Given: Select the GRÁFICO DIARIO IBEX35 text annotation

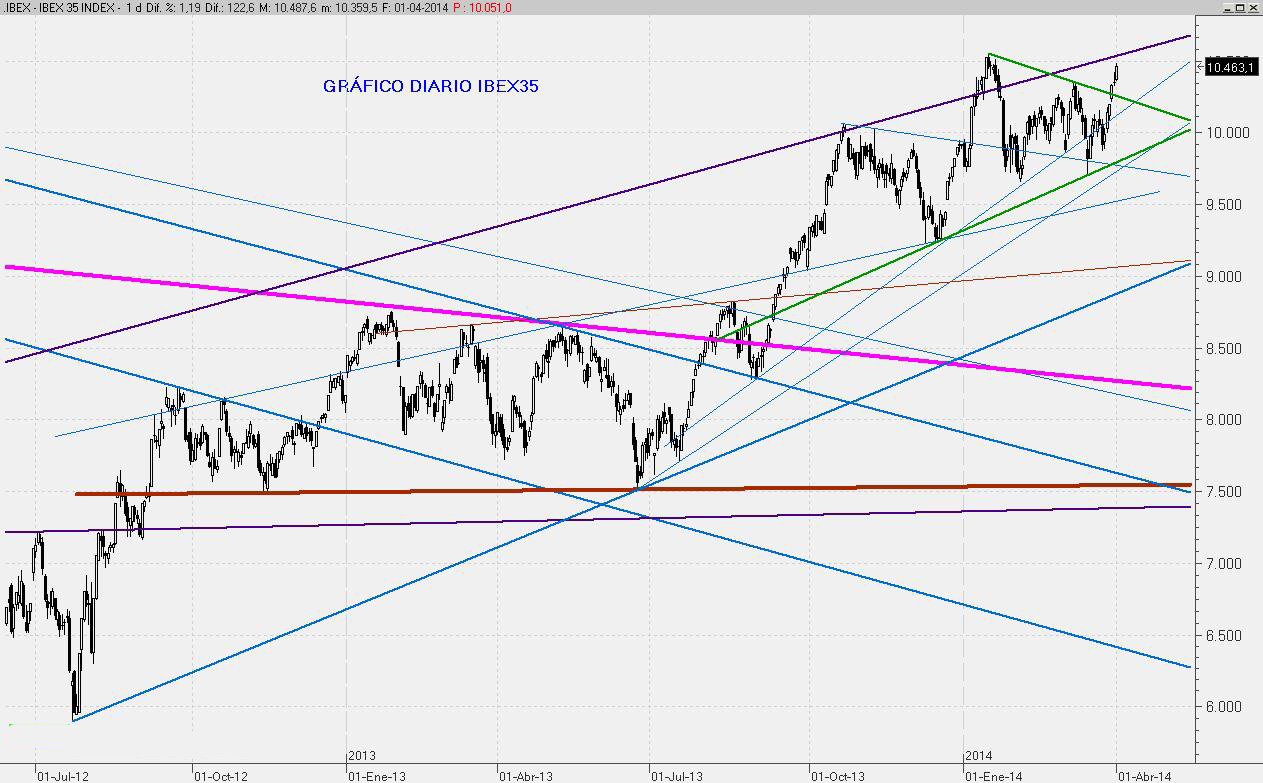Looking at the screenshot, I should (430, 86).
